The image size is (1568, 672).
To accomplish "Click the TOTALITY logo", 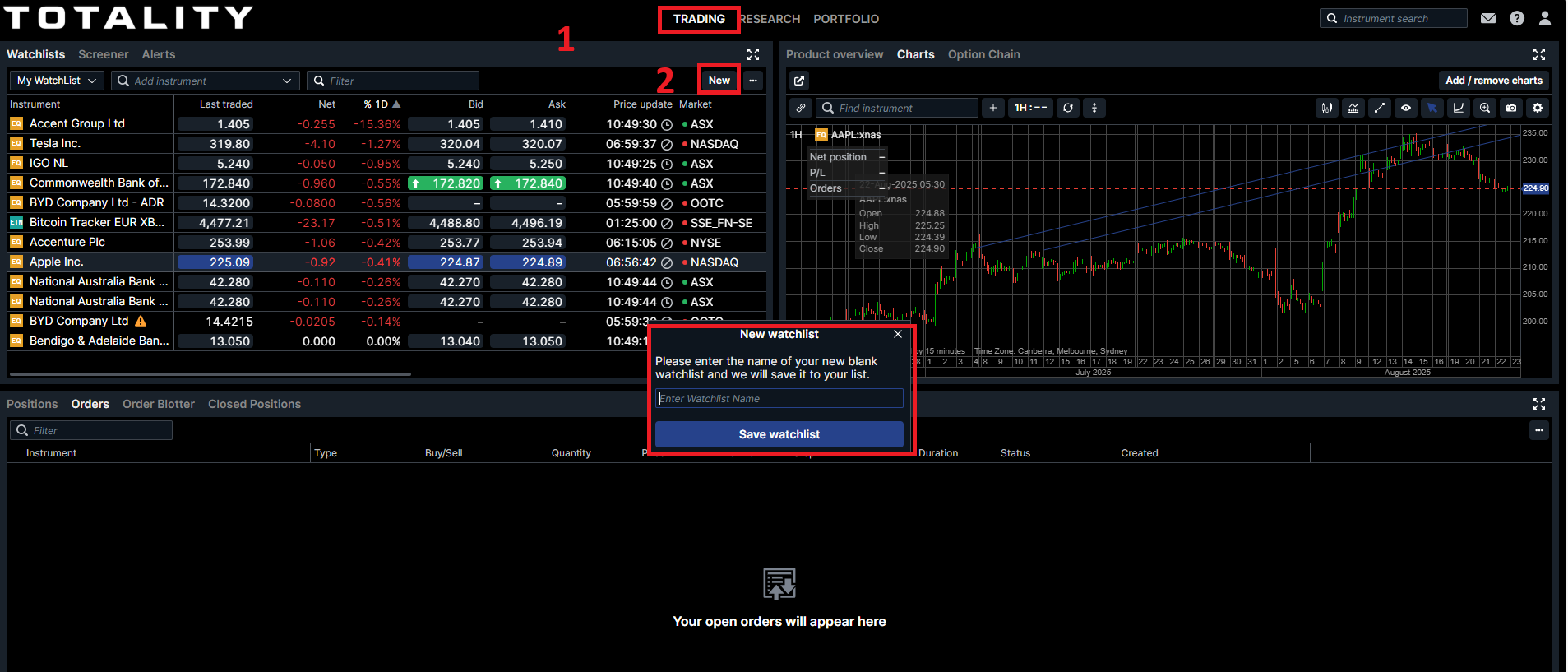I will [128, 17].
